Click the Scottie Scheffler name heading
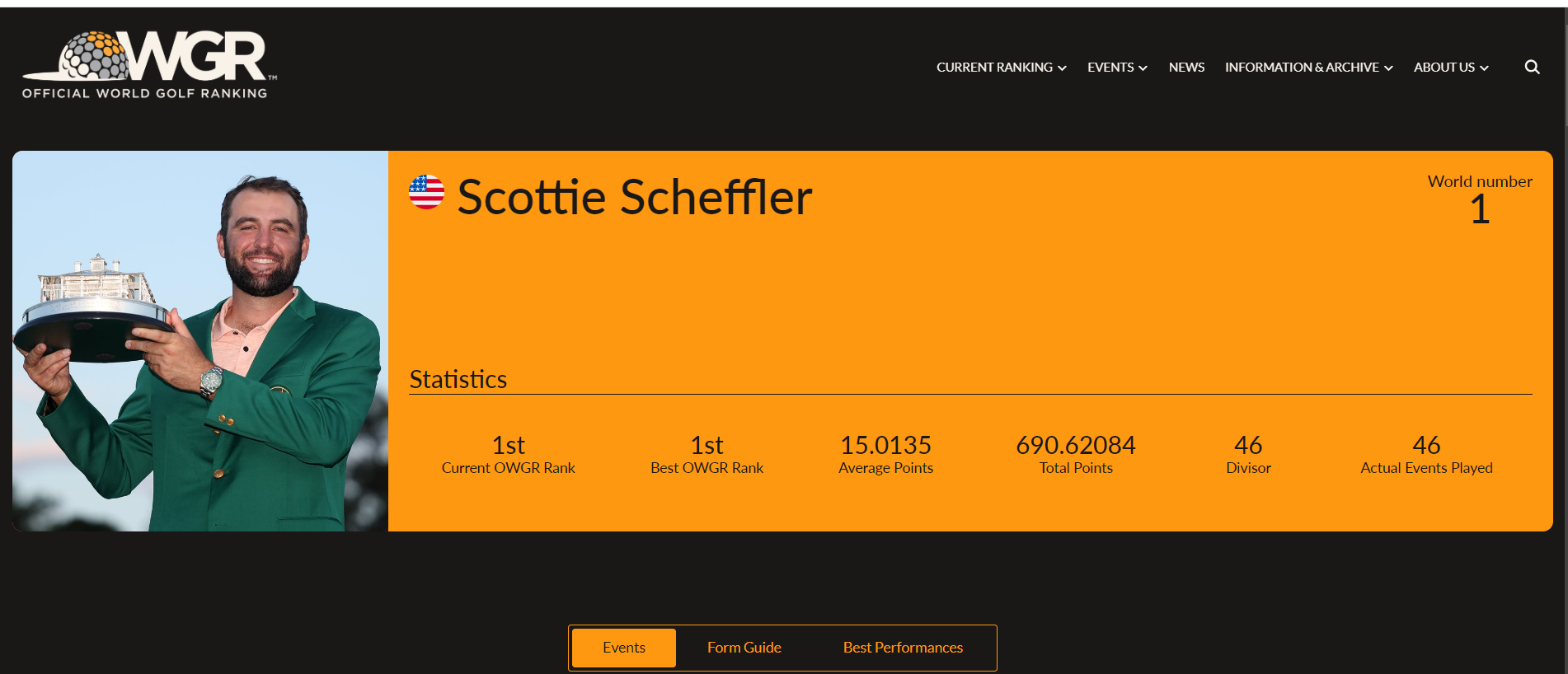This screenshot has height=674, width=1568. 635,197
